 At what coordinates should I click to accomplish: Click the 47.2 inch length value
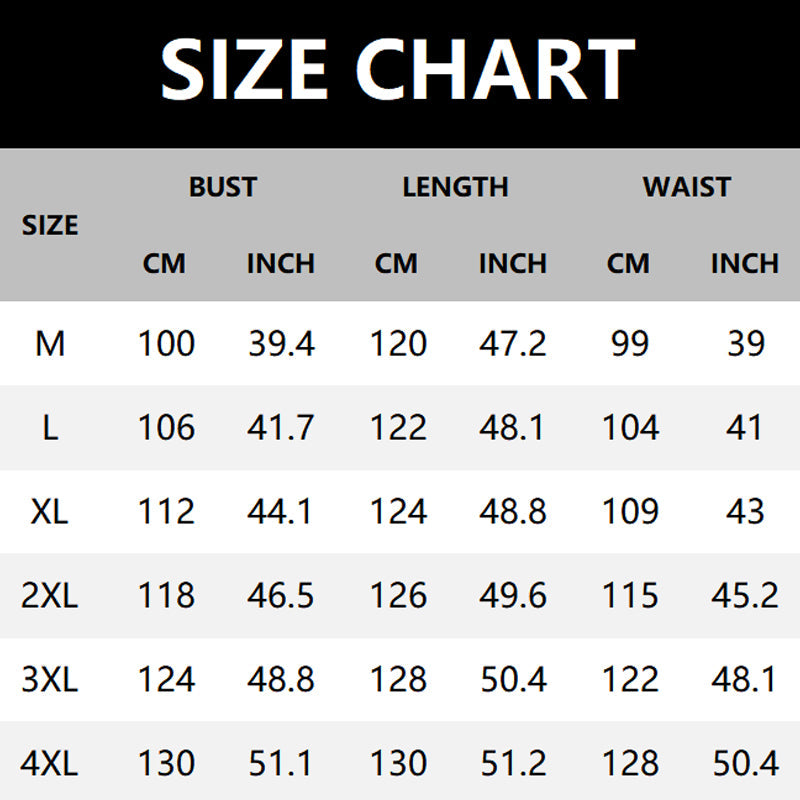coord(513,344)
